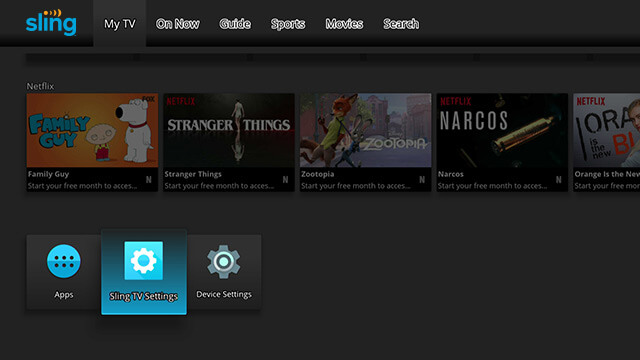Open the Search tab
Viewport: 640px width, 360px height.
pyautogui.click(x=401, y=24)
